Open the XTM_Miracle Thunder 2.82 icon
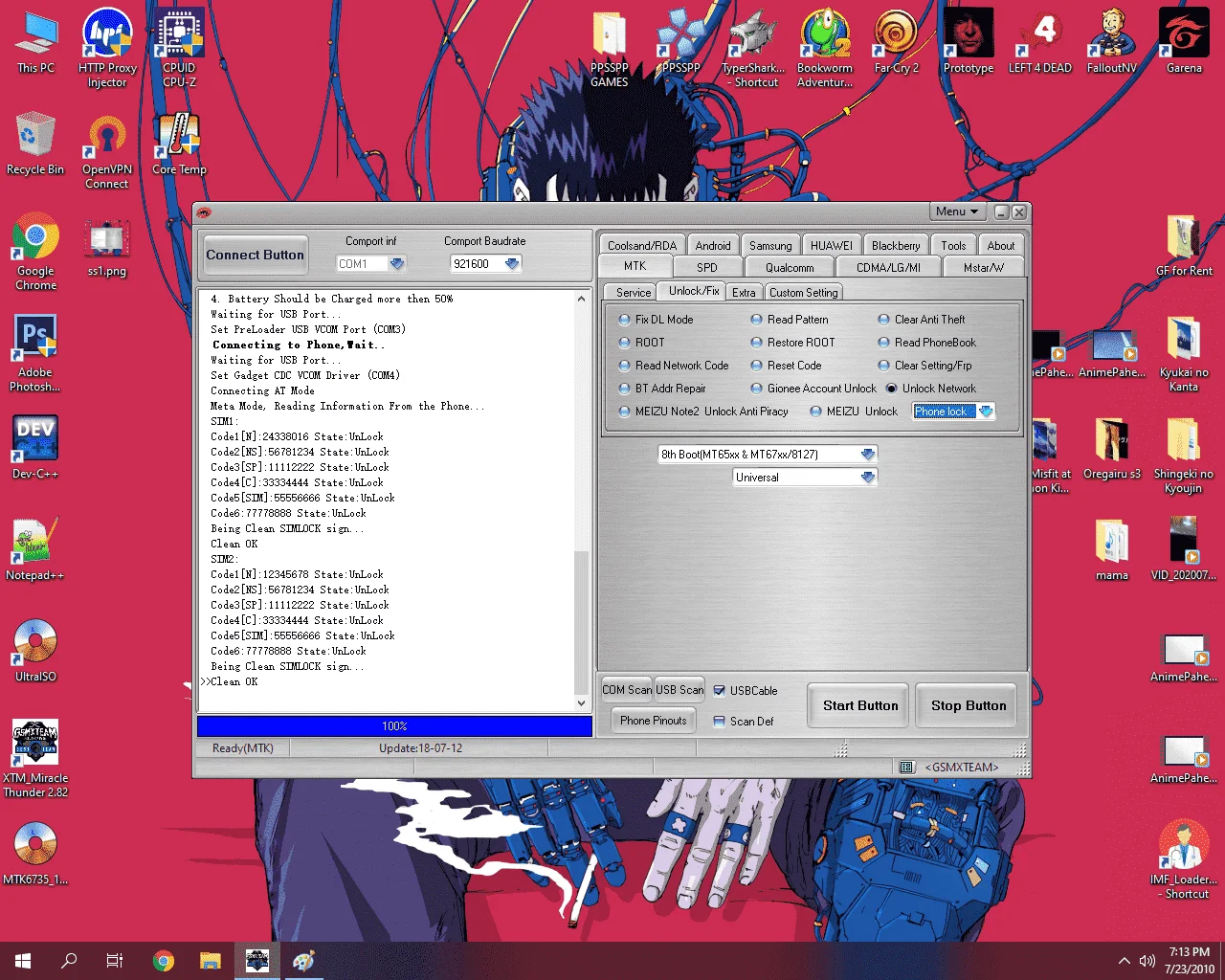The height and width of the screenshot is (980, 1225). [35, 758]
